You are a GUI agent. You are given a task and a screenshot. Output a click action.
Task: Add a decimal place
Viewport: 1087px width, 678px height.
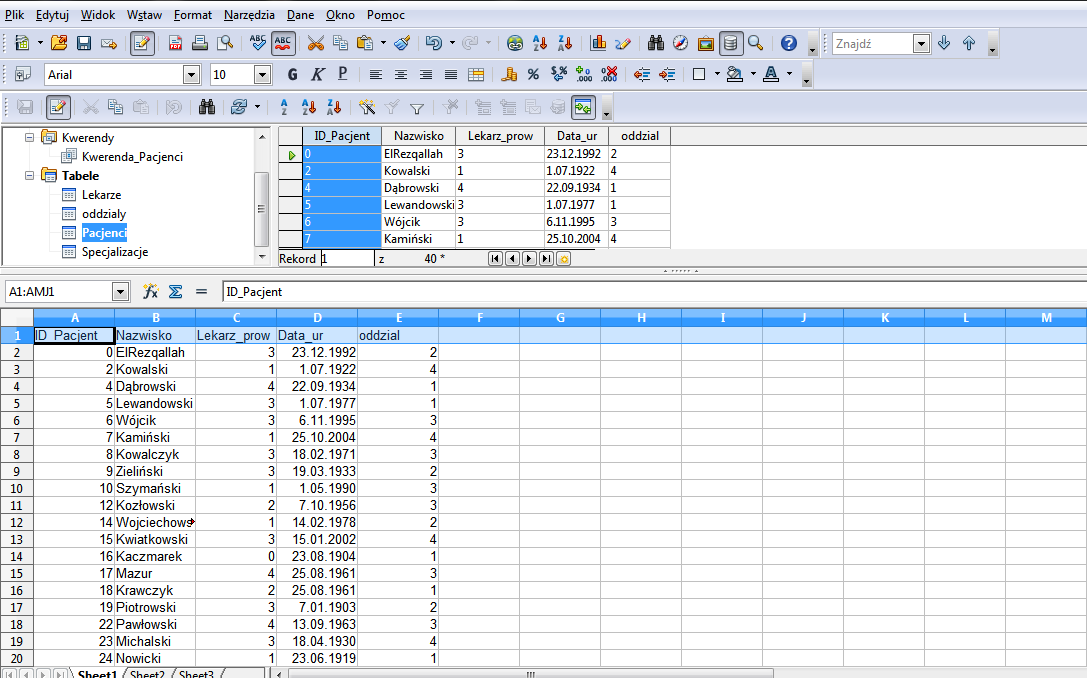(584, 74)
